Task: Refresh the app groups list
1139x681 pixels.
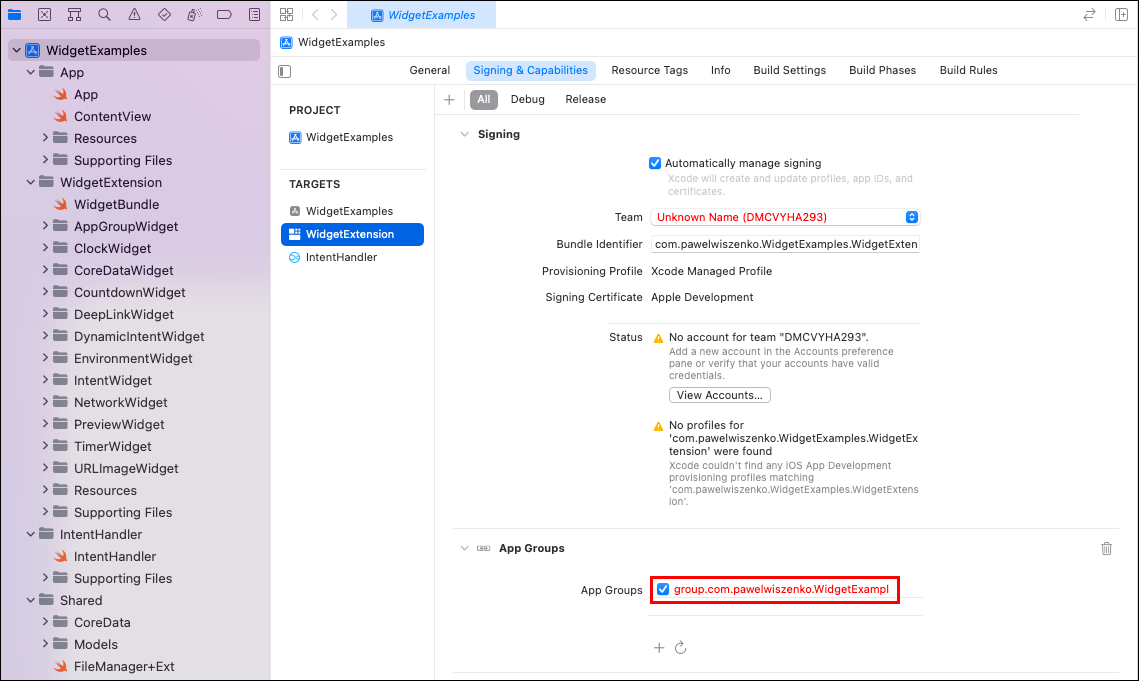Action: 681,648
